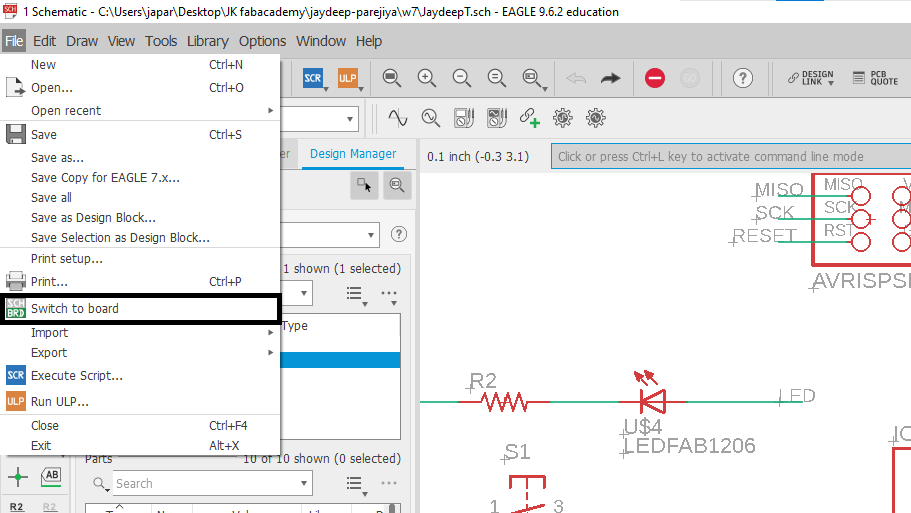Click the zoom select icon
This screenshot has height=513, width=911.
[x=532, y=78]
